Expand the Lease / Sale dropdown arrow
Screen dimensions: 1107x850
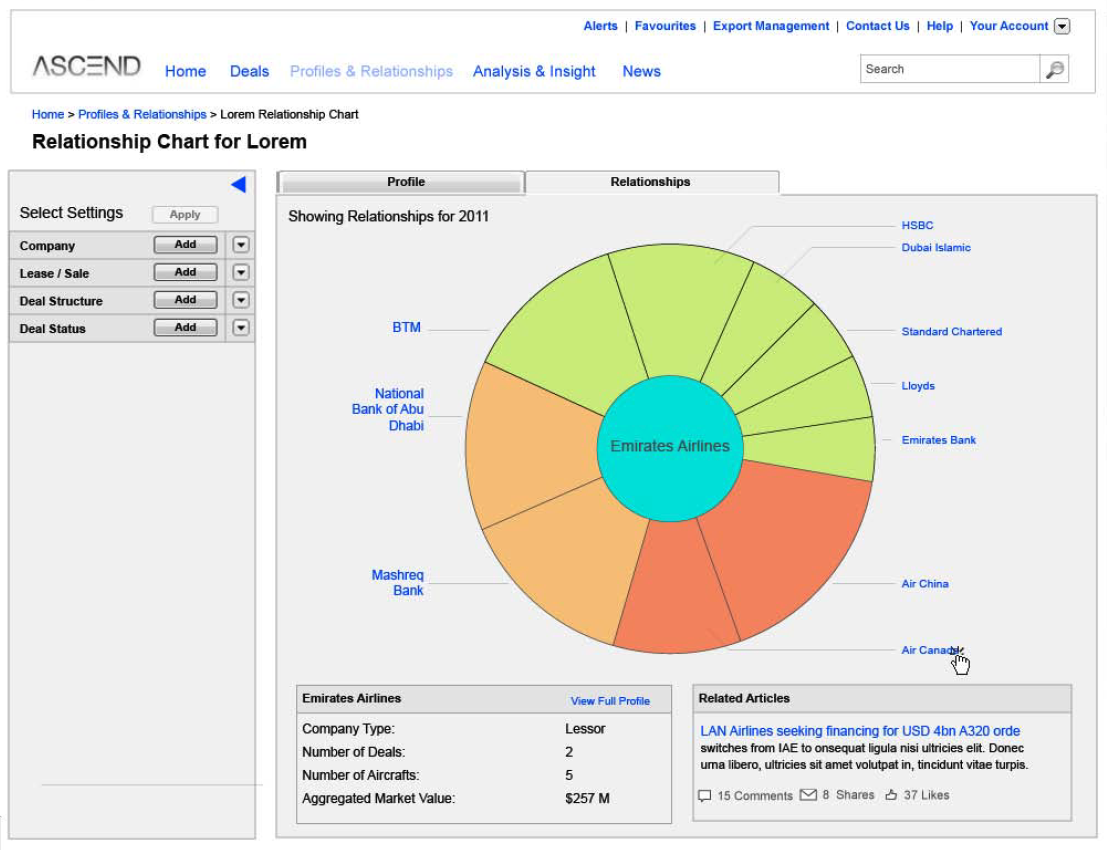(241, 273)
